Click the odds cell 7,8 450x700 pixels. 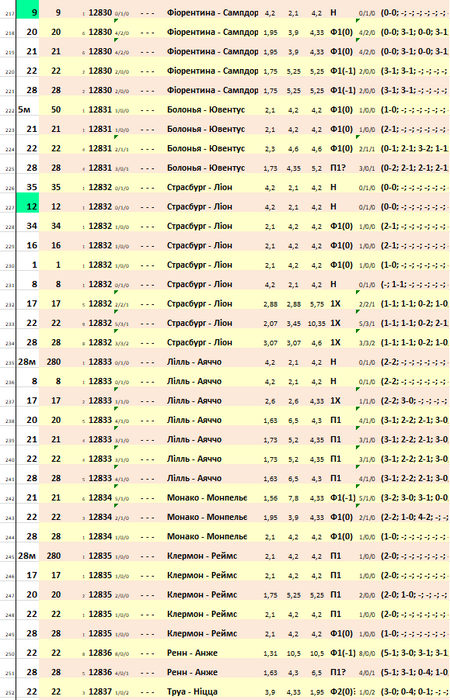point(293,498)
